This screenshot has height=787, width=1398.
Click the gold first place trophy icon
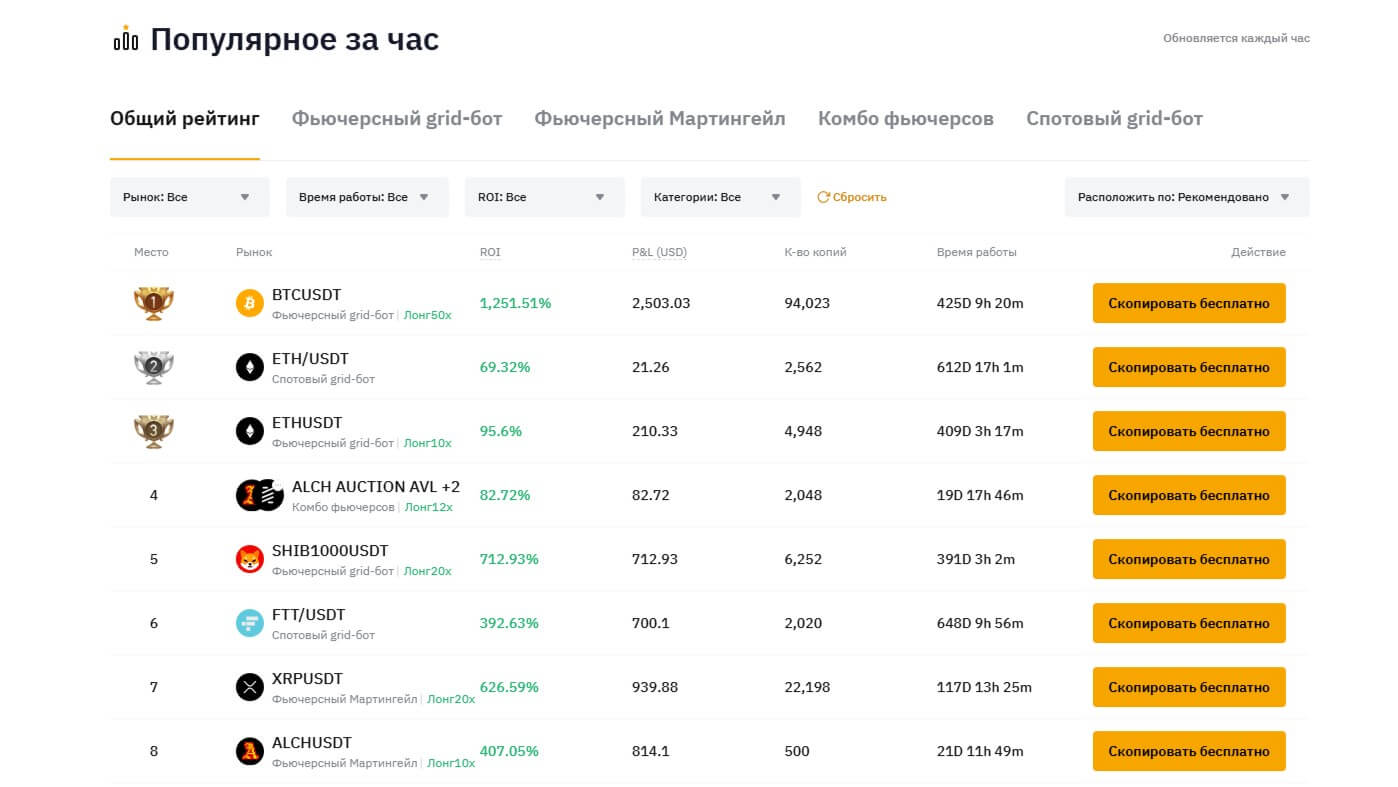click(153, 303)
